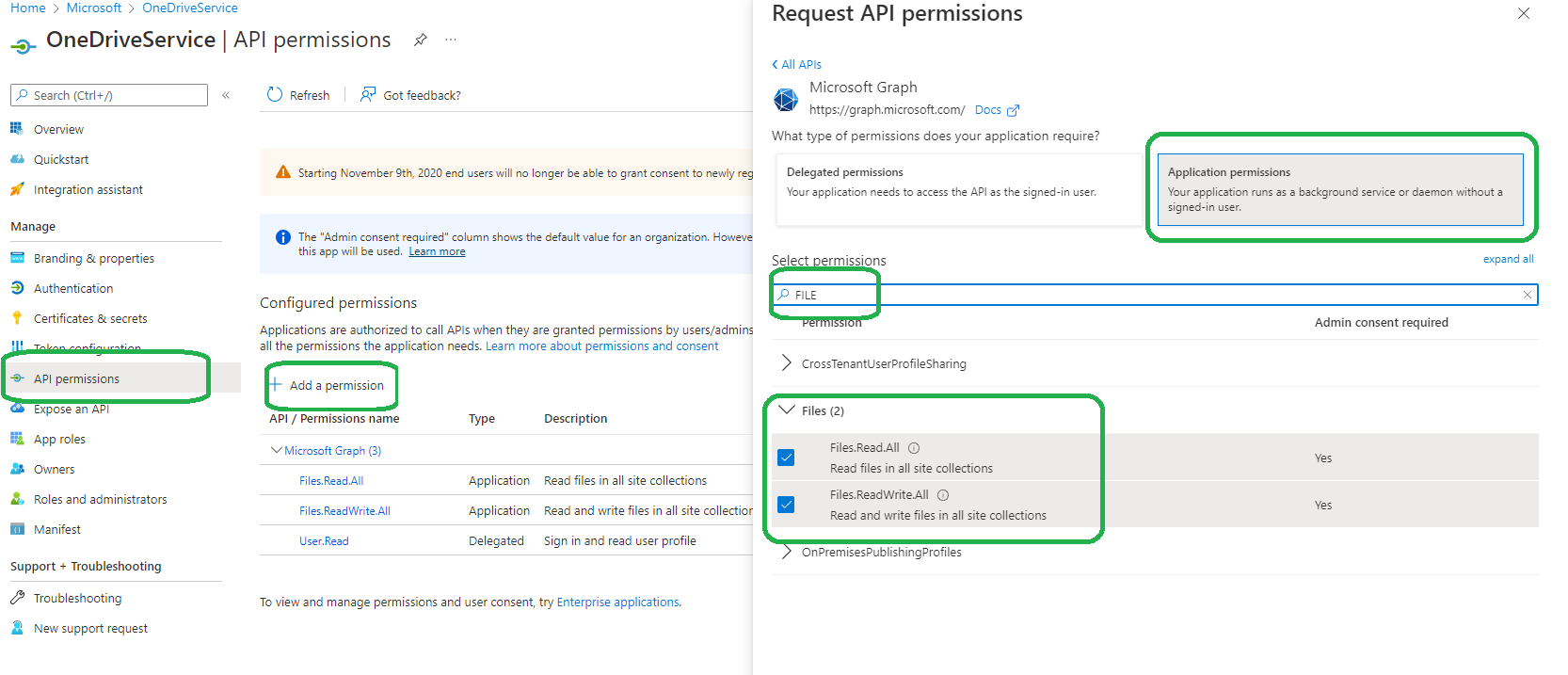Expand the OnPremisesPublishingProfiles group
The height and width of the screenshot is (675, 1568).
click(786, 552)
